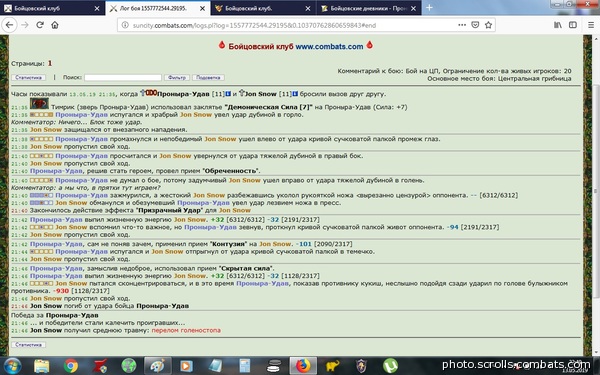Open Google Chrome from the taskbar
The width and height of the screenshot is (600, 375).
[x=71, y=366]
